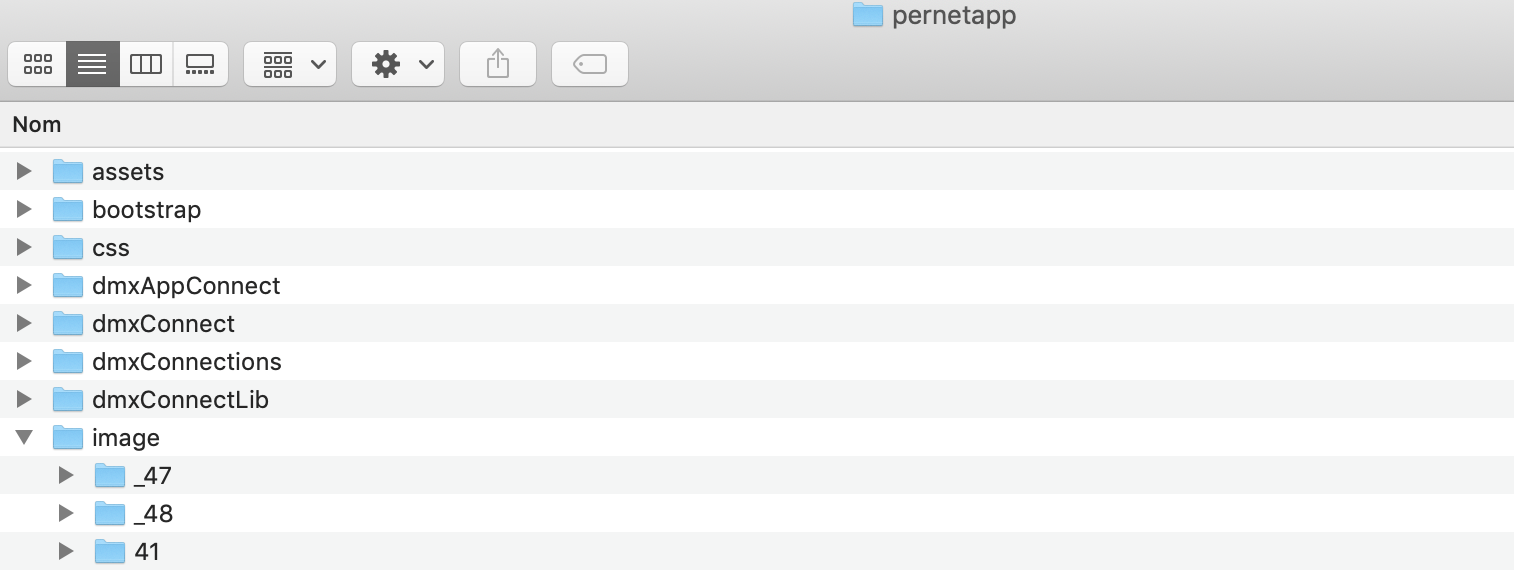The image size is (1514, 572).
Task: Sort by the Nom column header
Action: pos(37,125)
